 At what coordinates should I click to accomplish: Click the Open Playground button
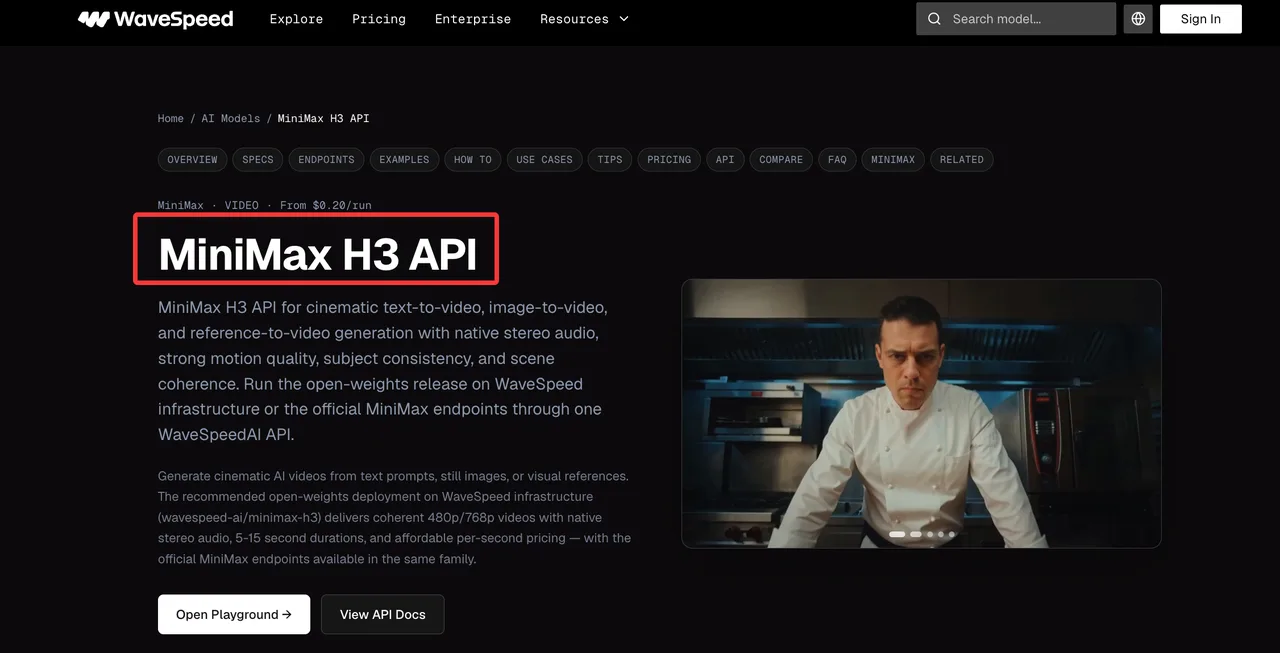click(234, 614)
